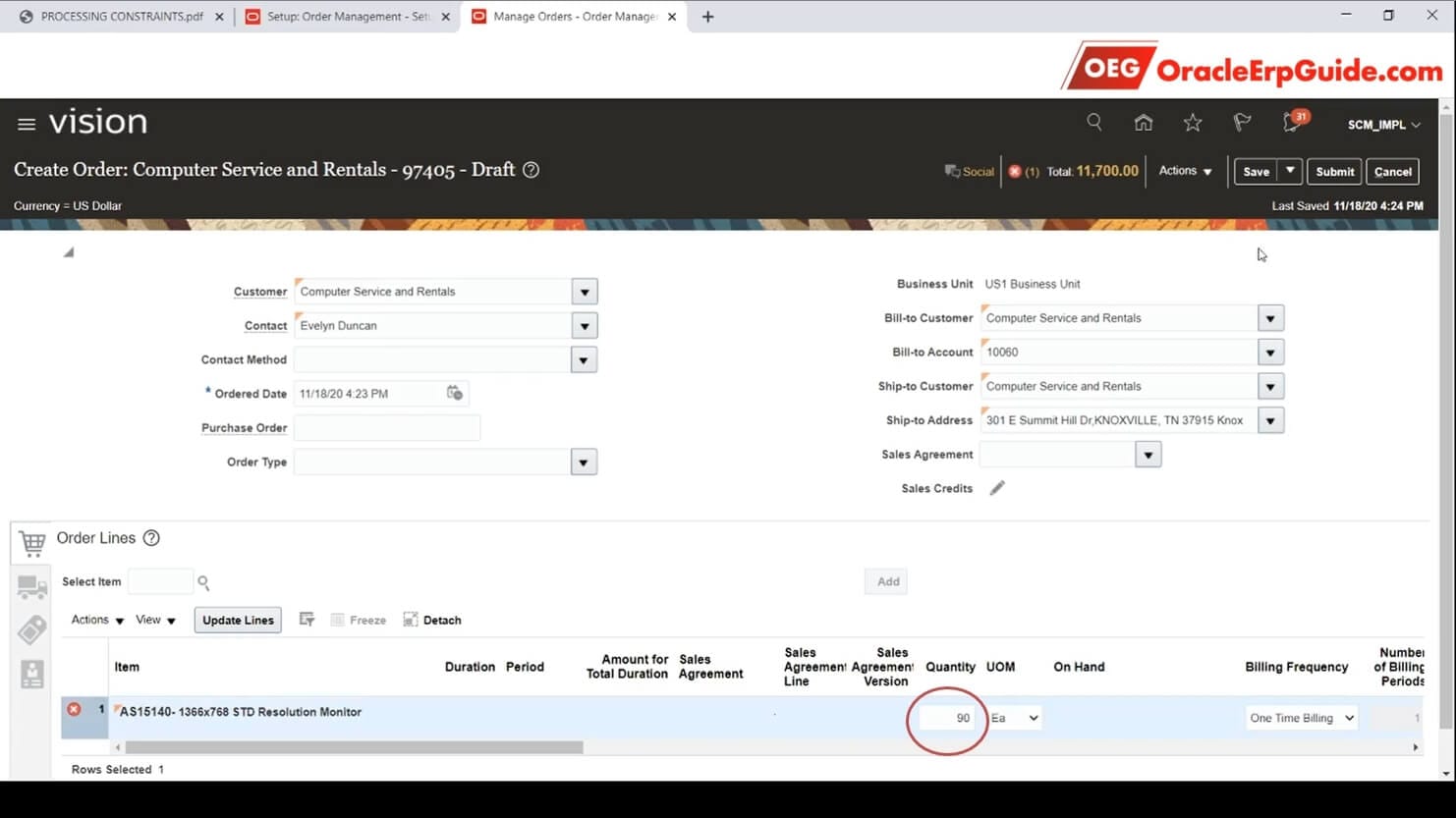The height and width of the screenshot is (818, 1456).
Task: Expand the Contact dropdown
Action: point(585,326)
